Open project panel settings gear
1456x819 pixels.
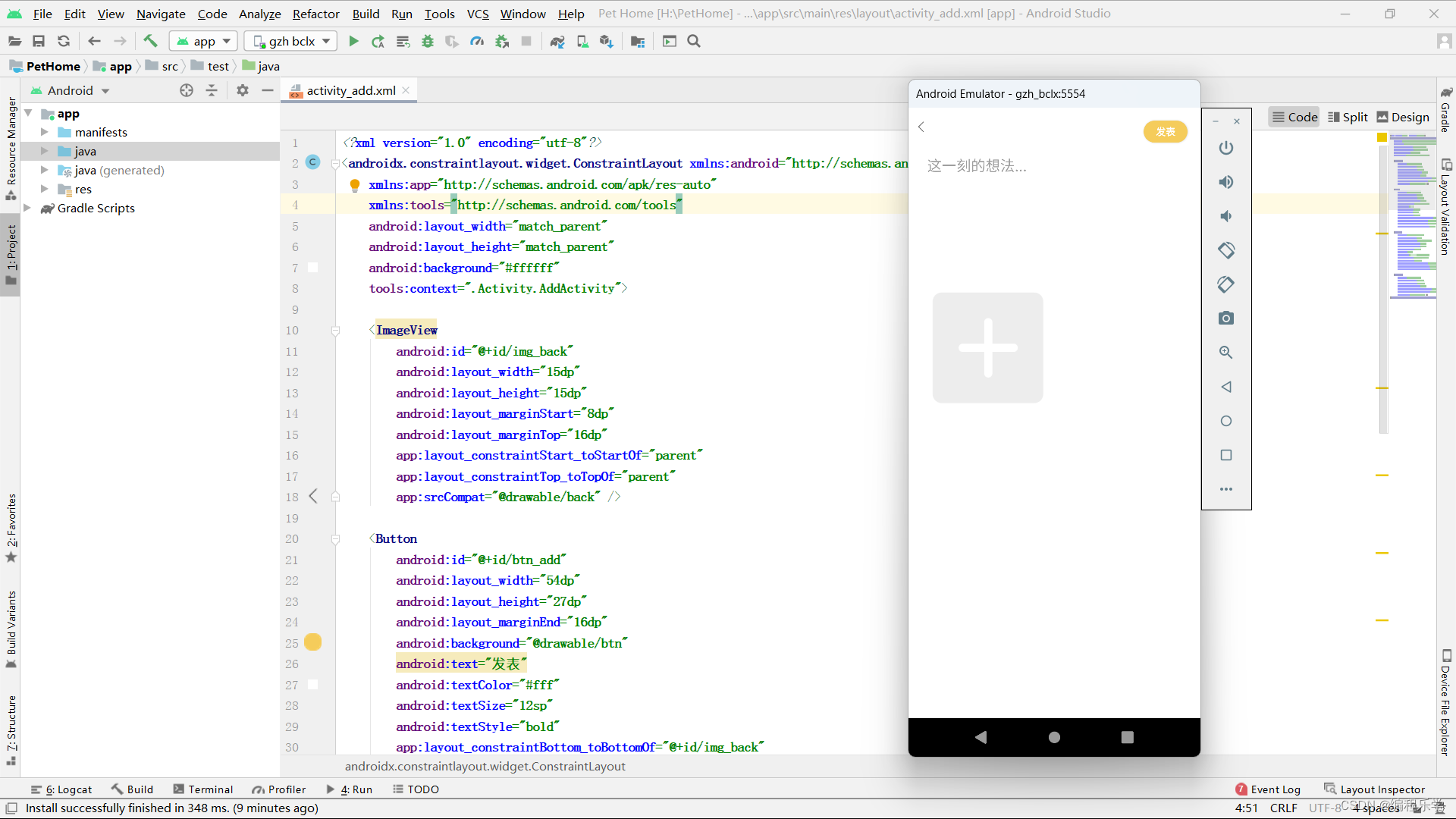tap(243, 90)
